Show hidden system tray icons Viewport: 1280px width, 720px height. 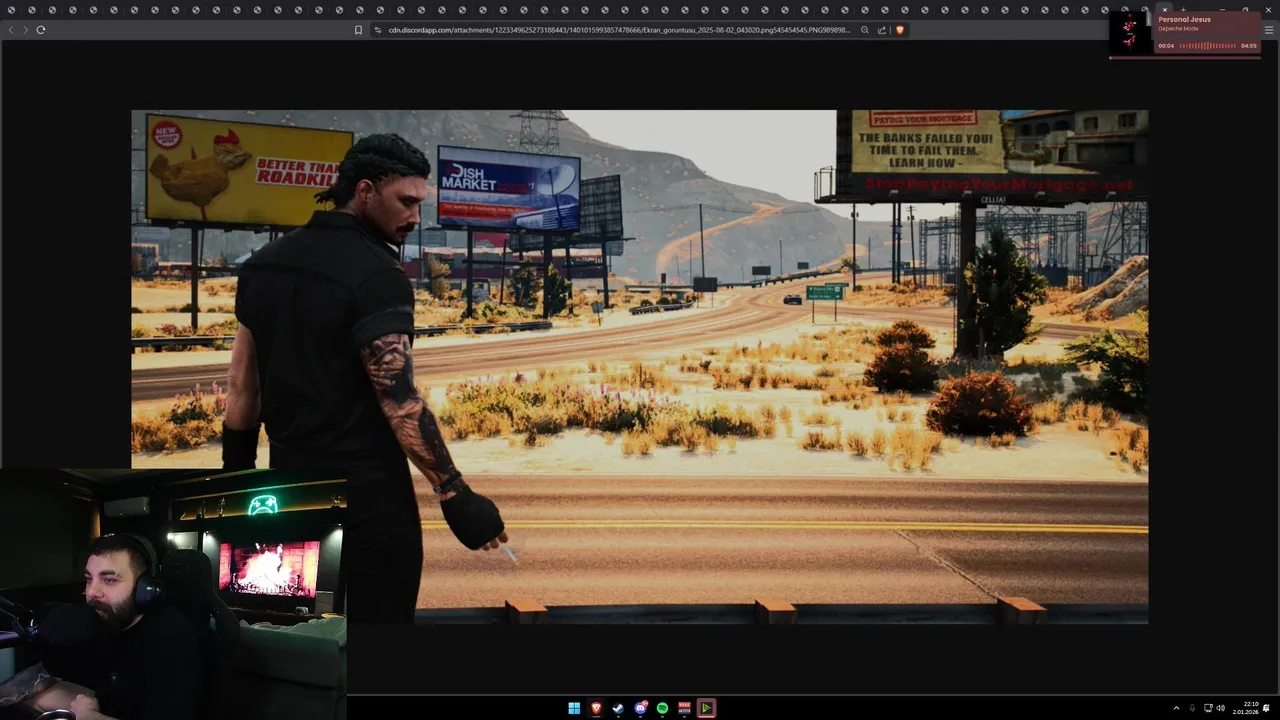pos(1176,708)
